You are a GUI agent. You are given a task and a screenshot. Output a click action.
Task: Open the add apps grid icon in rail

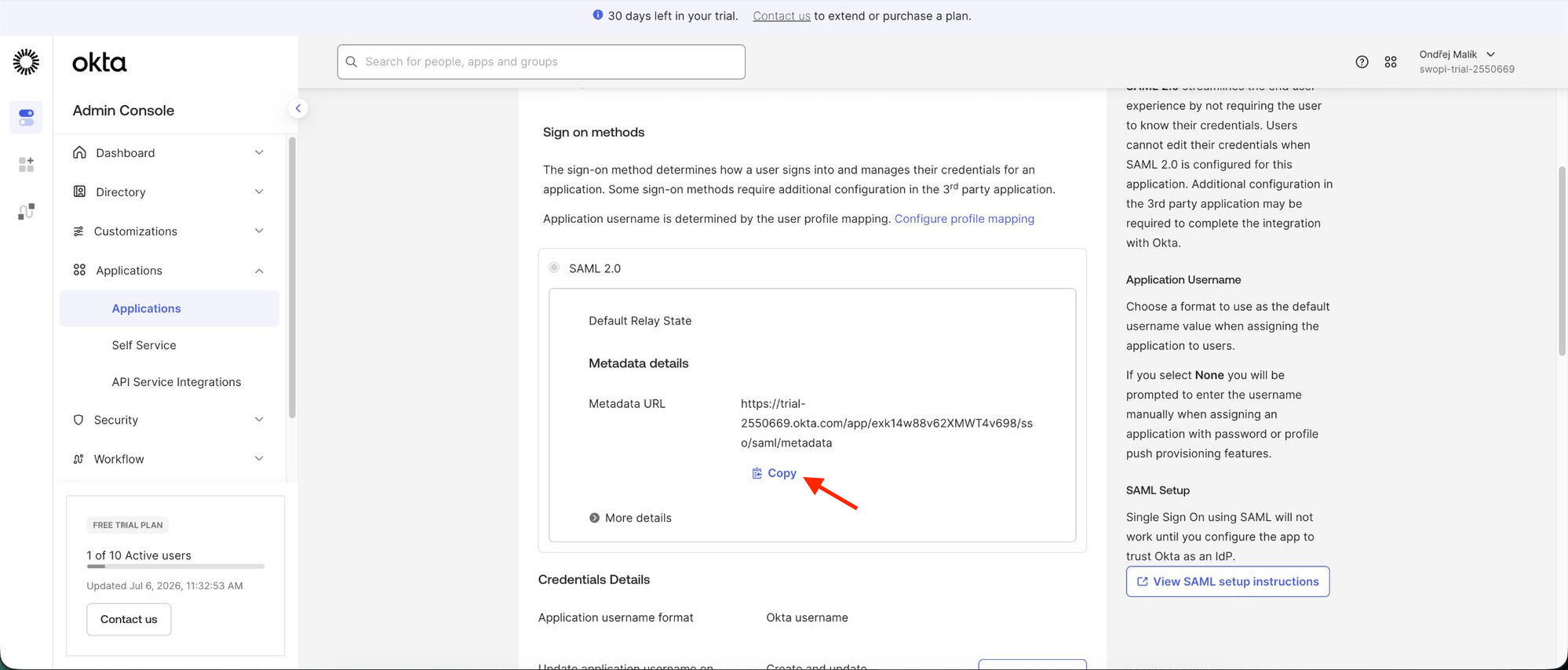26,164
